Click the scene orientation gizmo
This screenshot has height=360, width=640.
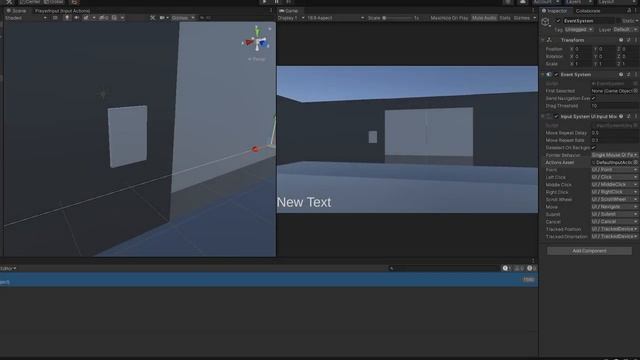256,41
